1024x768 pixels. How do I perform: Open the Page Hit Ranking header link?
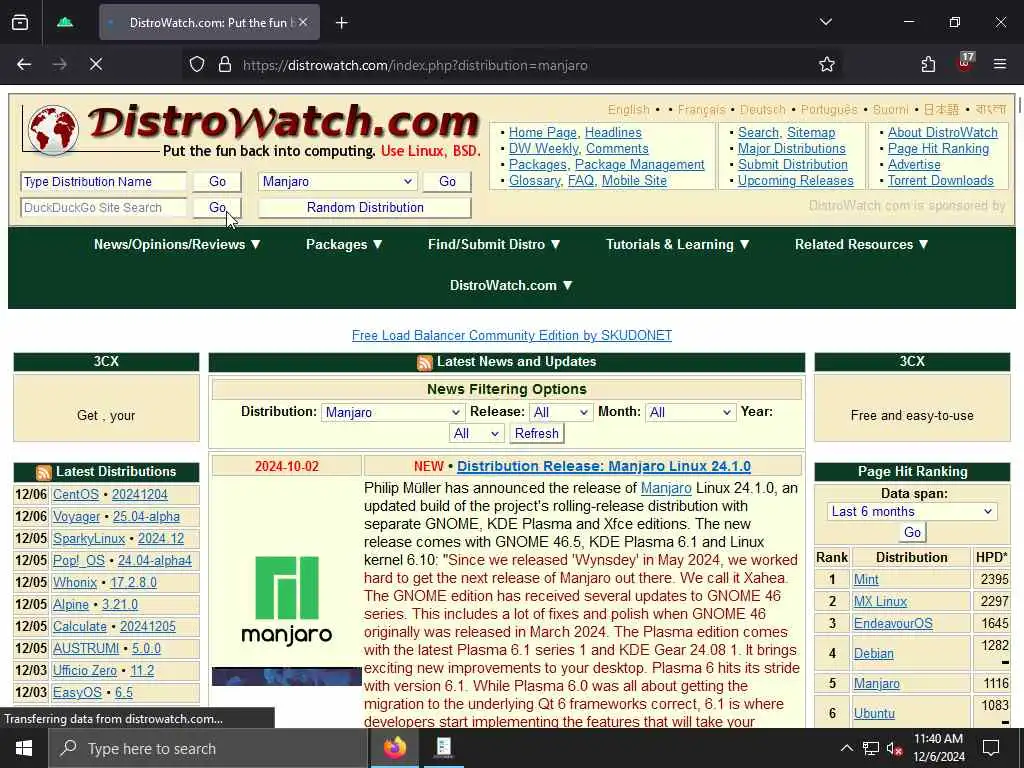[938, 148]
